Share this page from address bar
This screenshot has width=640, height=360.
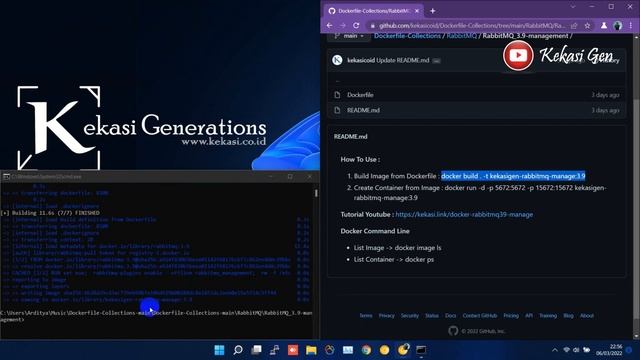coord(574,25)
